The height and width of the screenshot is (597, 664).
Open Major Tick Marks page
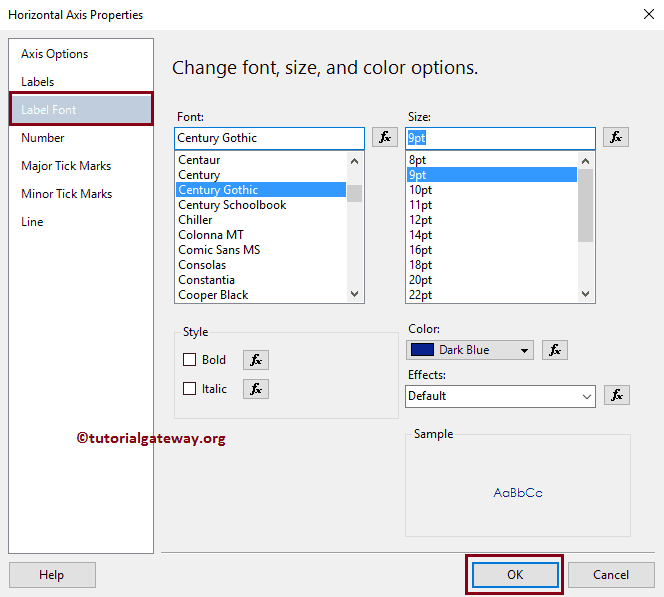click(x=66, y=166)
